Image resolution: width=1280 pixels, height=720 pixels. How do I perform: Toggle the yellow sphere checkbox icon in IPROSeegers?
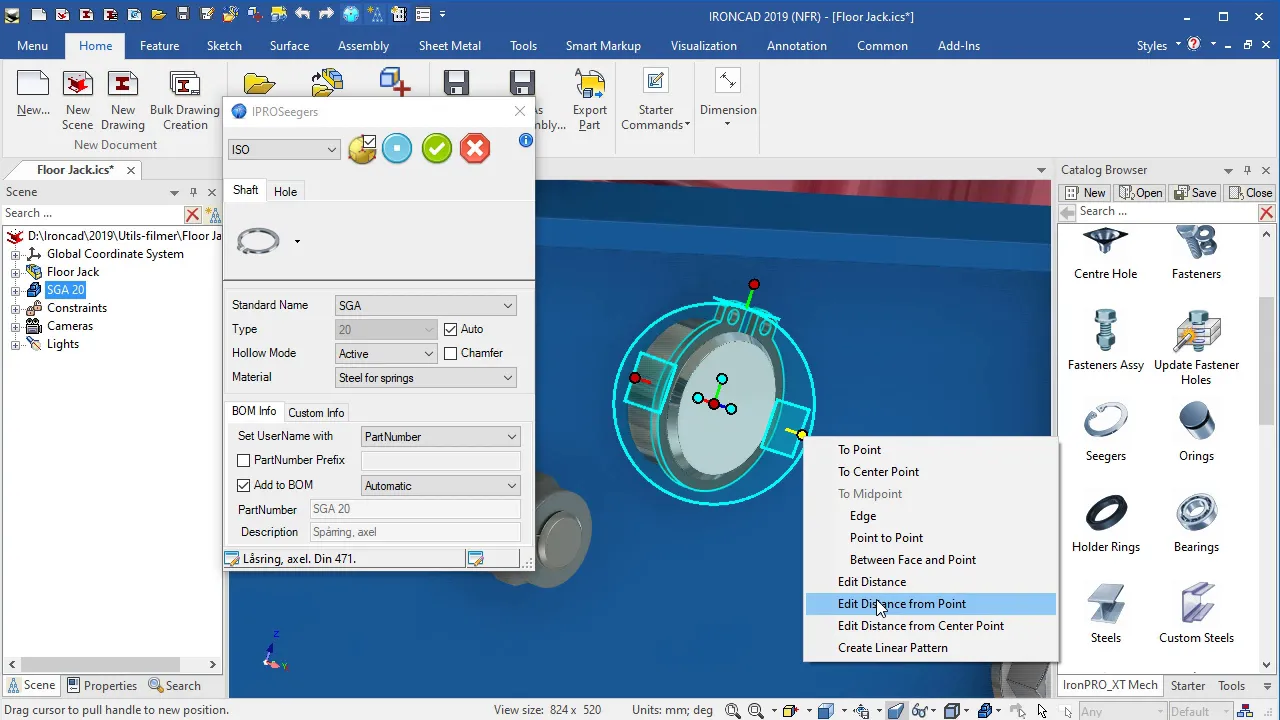362,149
